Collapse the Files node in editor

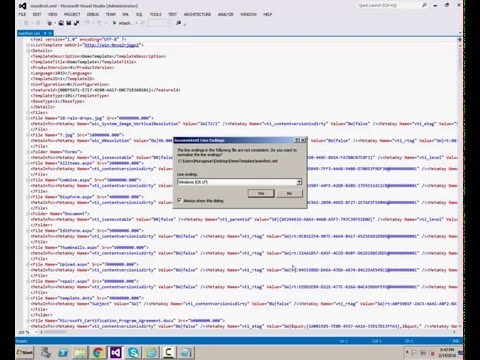coord(28,113)
